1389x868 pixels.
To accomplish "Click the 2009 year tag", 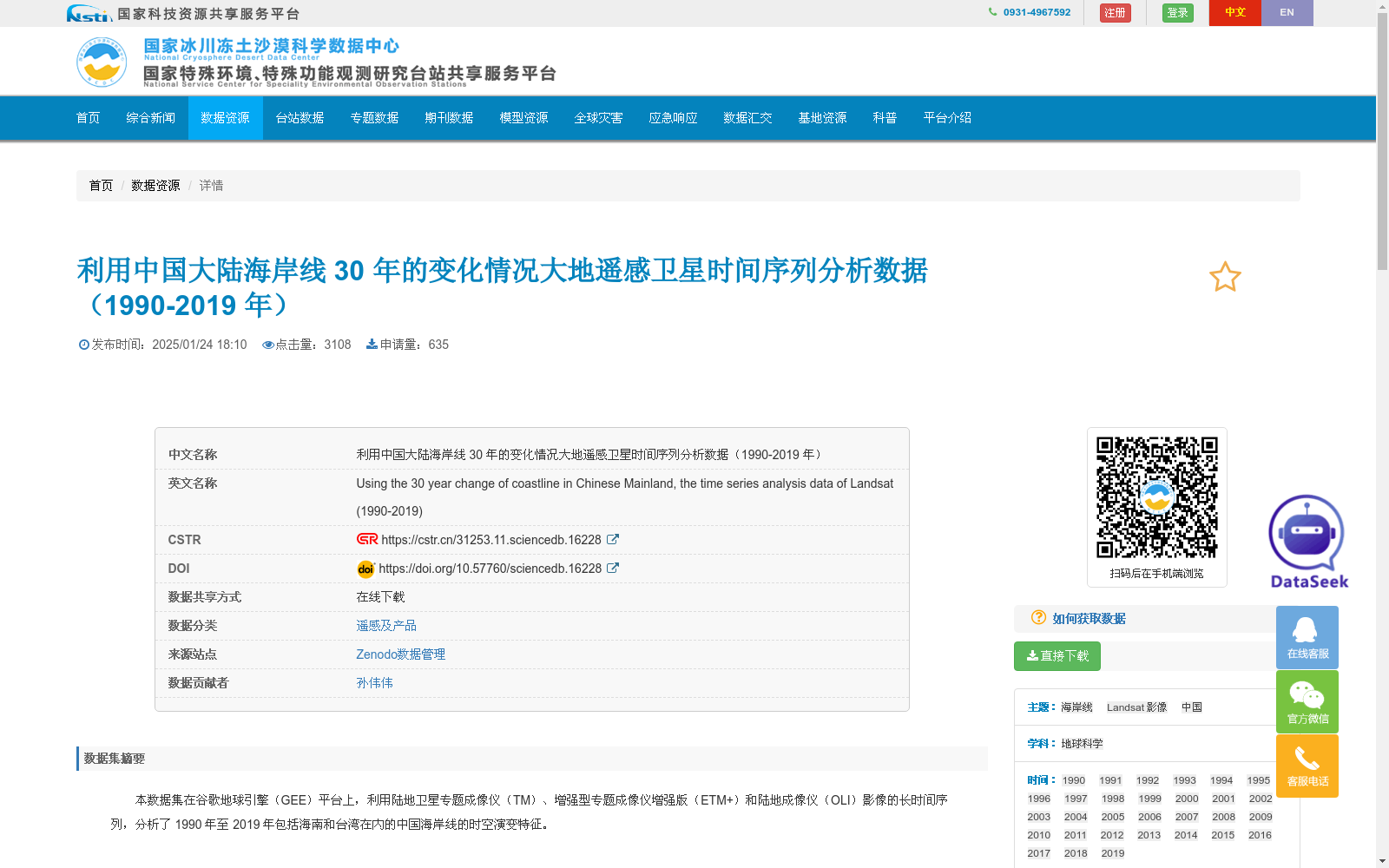I will point(1261,817).
